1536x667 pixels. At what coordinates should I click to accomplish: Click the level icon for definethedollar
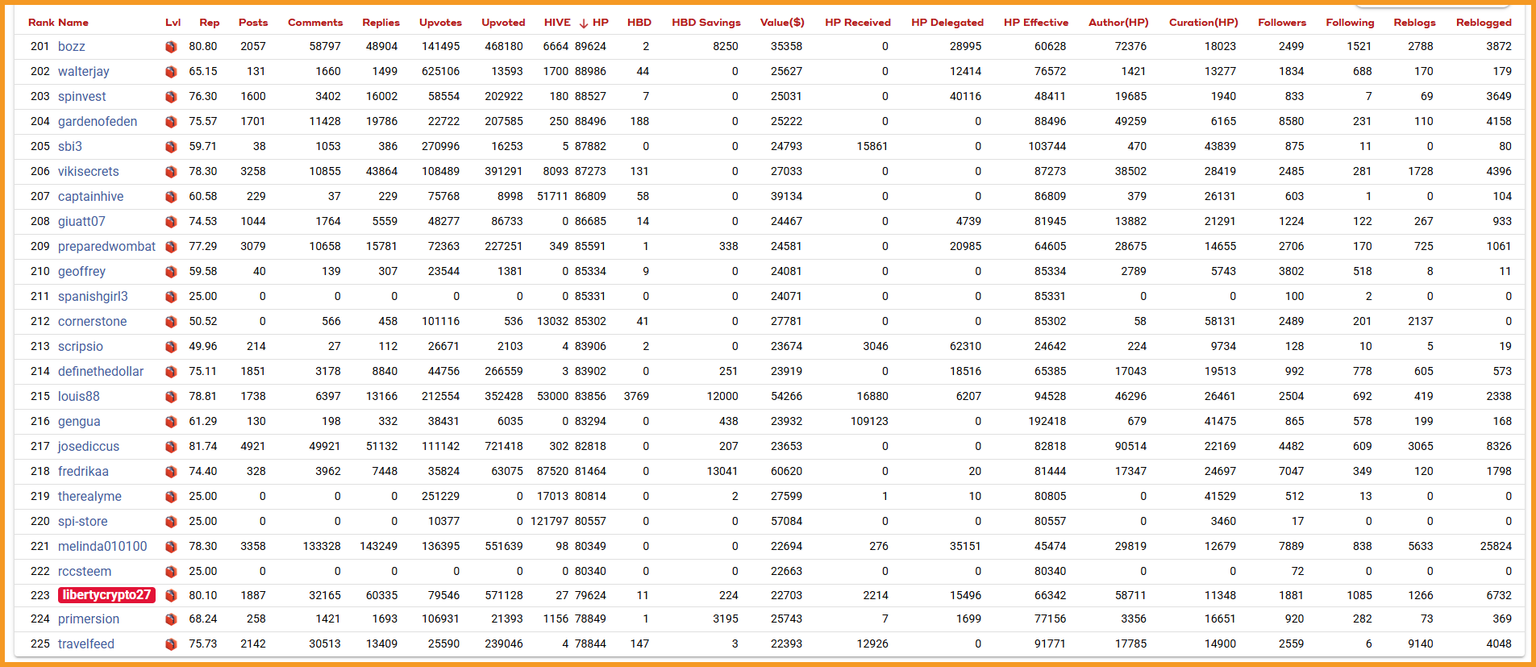point(171,372)
